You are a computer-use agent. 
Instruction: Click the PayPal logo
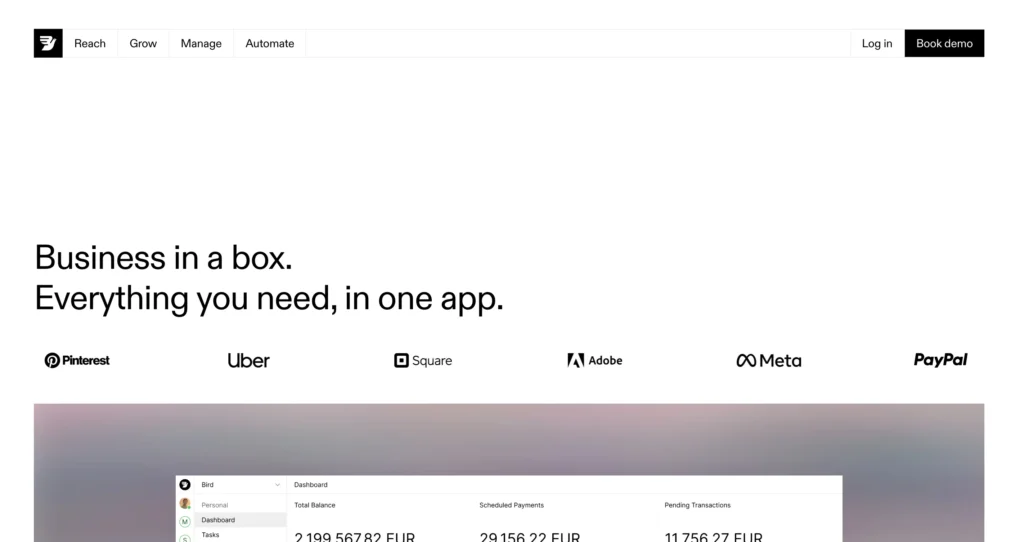pyautogui.click(x=940, y=360)
